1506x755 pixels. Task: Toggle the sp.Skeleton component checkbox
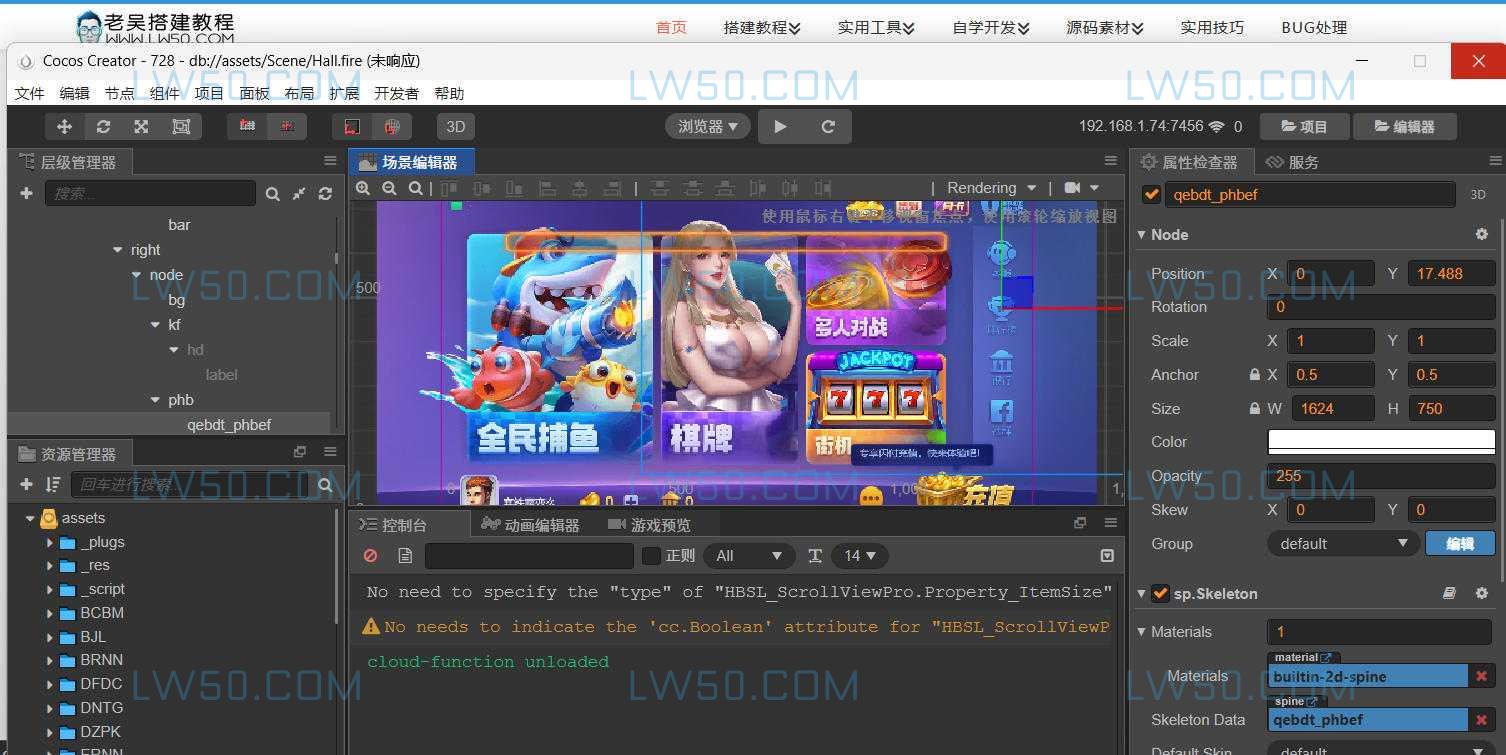[1160, 594]
